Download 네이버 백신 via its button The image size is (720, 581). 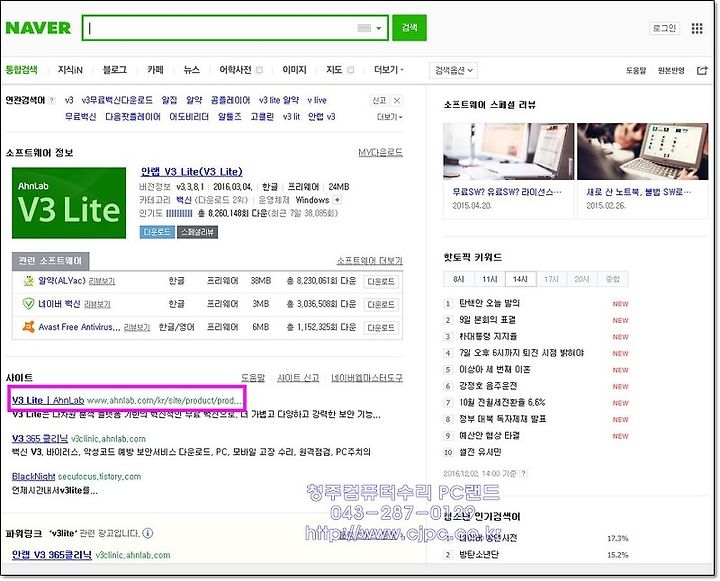(x=381, y=305)
